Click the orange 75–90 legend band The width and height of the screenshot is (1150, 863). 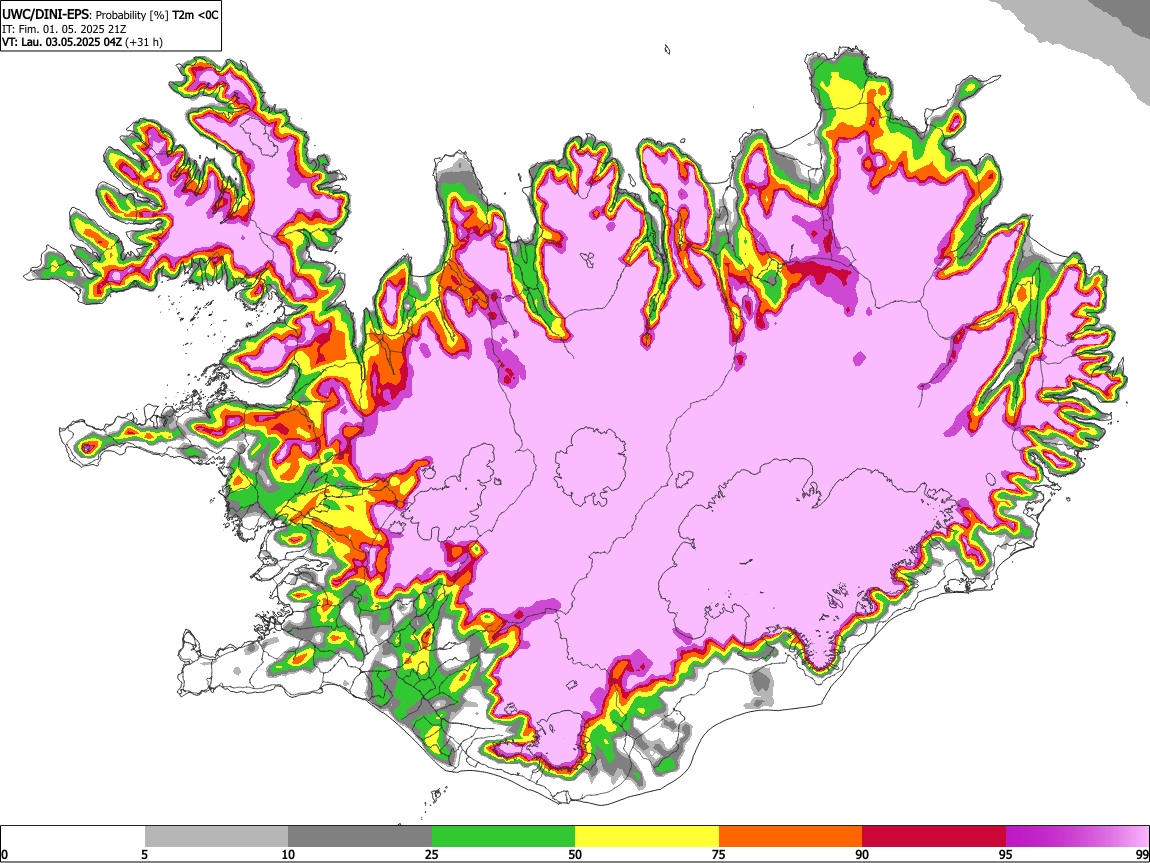pos(791,836)
